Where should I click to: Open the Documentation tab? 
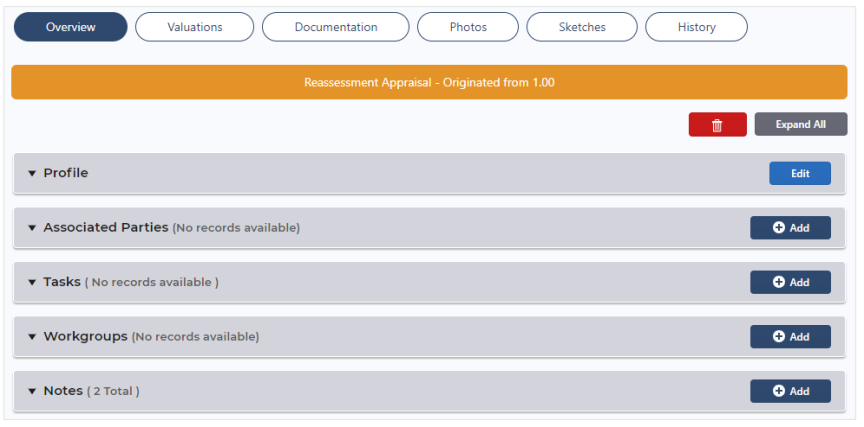coord(336,27)
